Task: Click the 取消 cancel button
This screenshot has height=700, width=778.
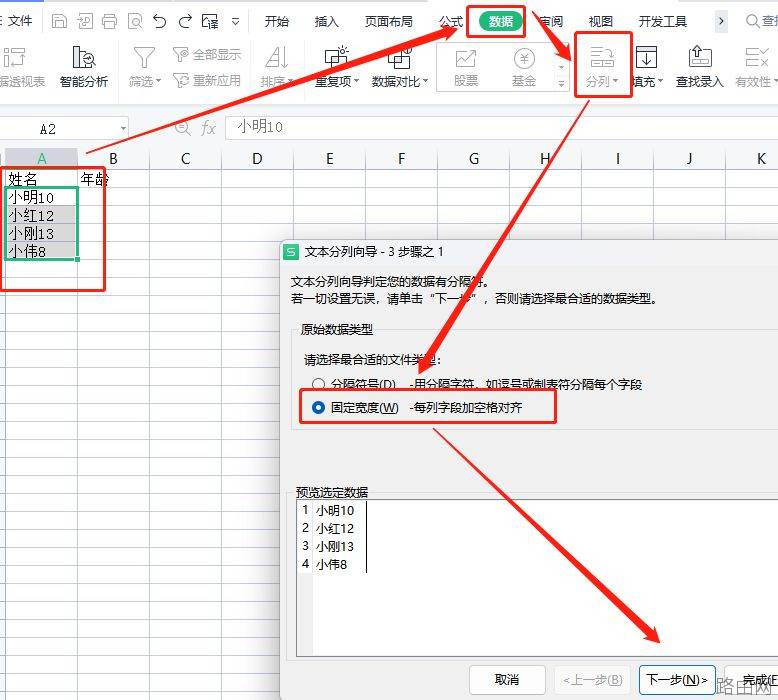Action: coord(507,680)
